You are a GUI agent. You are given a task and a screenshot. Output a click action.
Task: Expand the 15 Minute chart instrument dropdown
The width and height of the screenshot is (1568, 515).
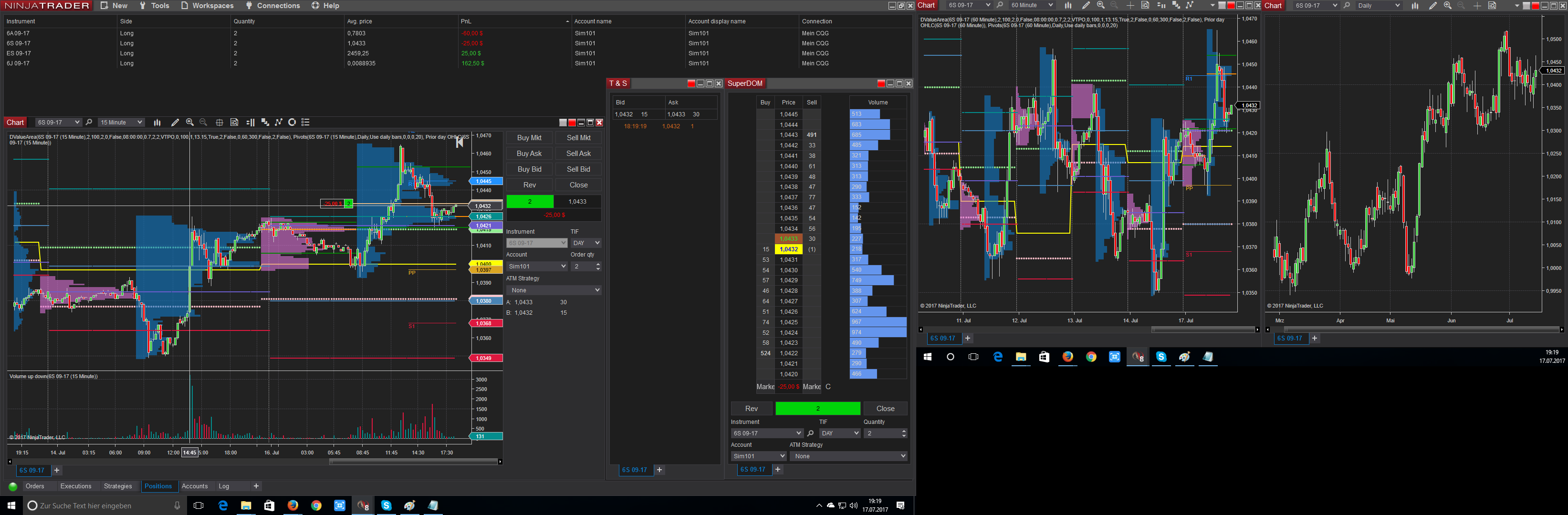(58, 122)
